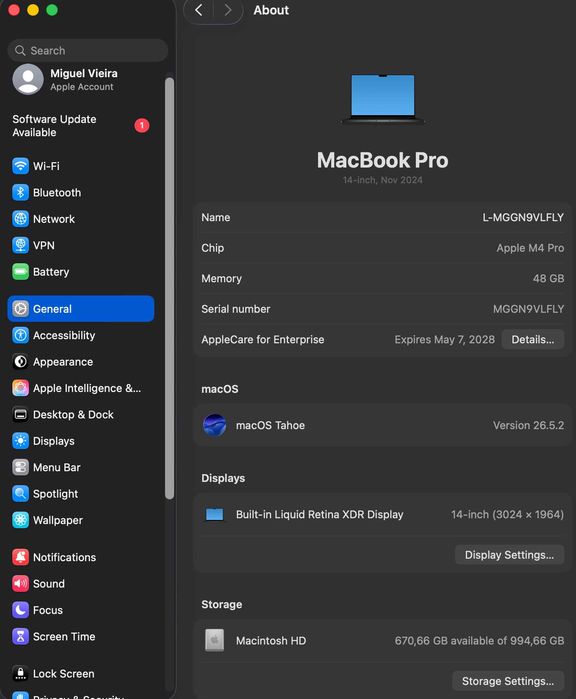Click the MacBook Pro title

(x=383, y=160)
